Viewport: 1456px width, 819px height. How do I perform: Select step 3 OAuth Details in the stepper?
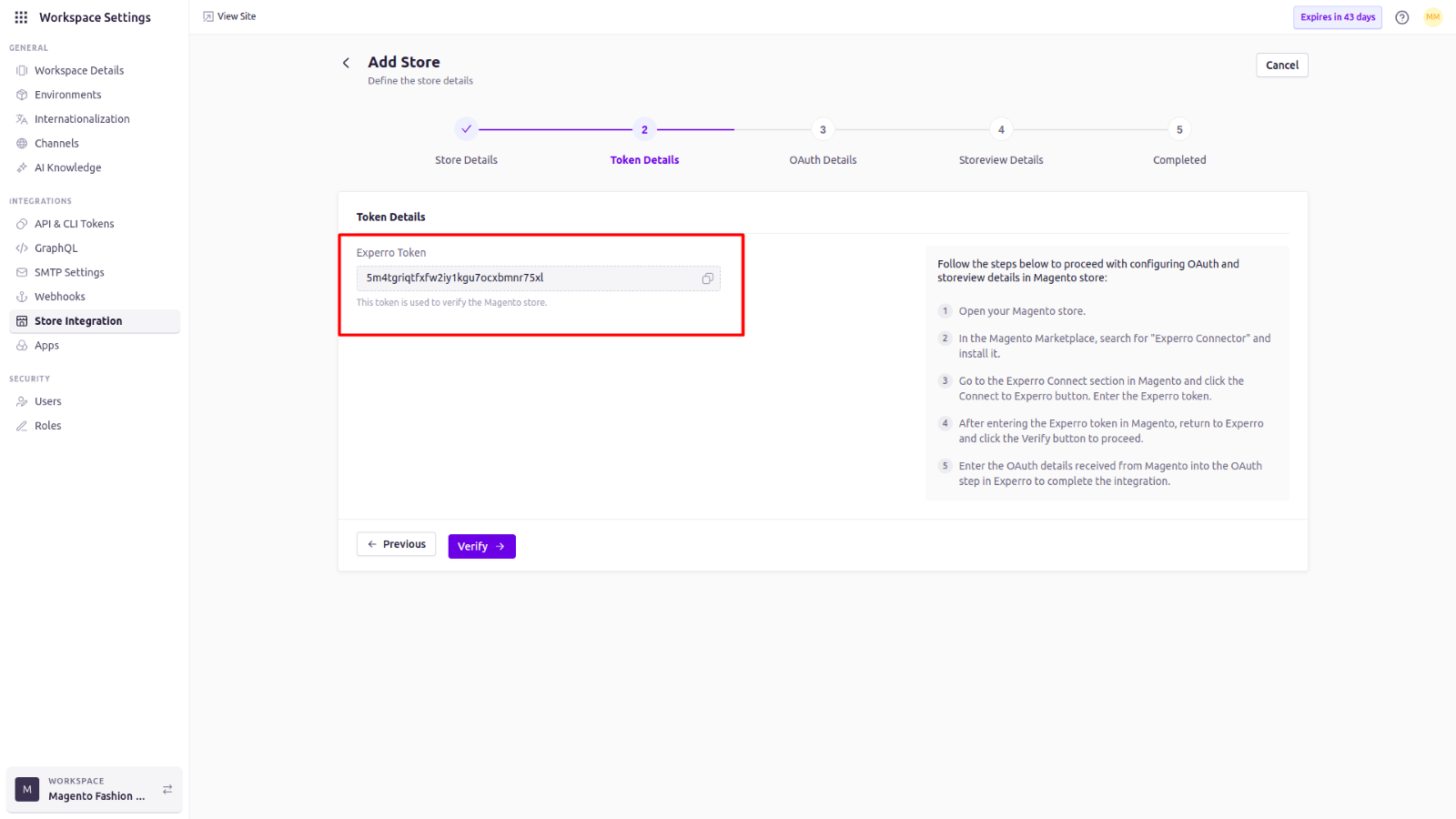click(x=823, y=129)
